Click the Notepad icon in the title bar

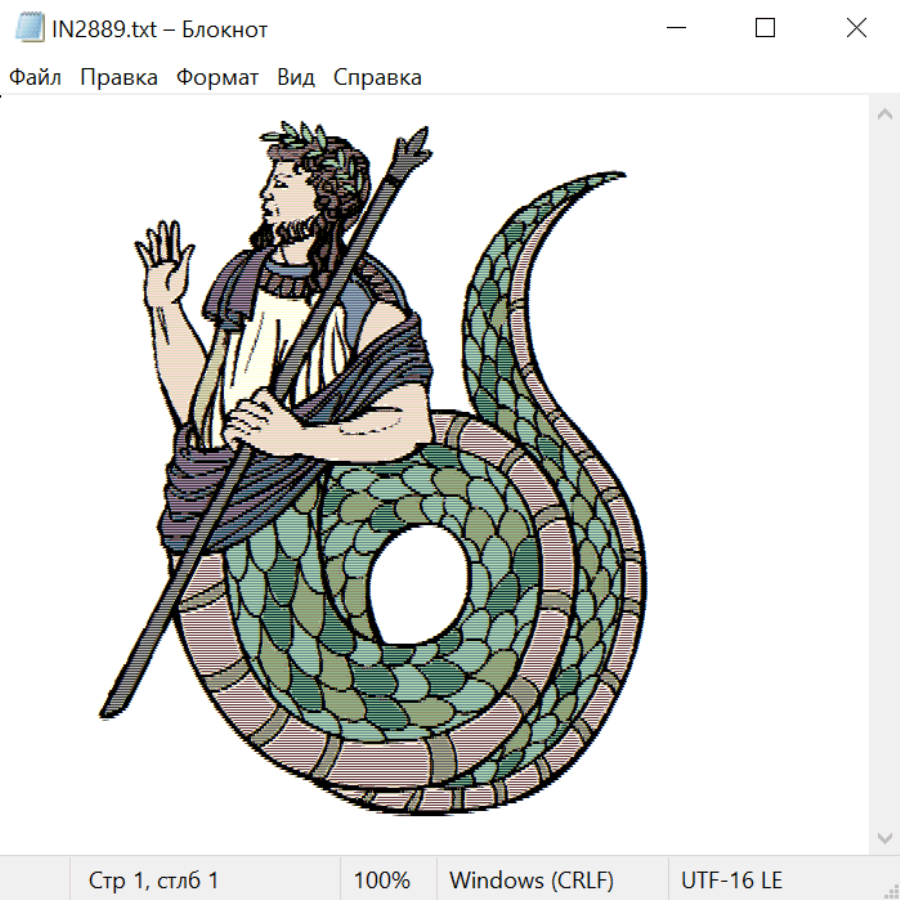pyautogui.click(x=30, y=29)
